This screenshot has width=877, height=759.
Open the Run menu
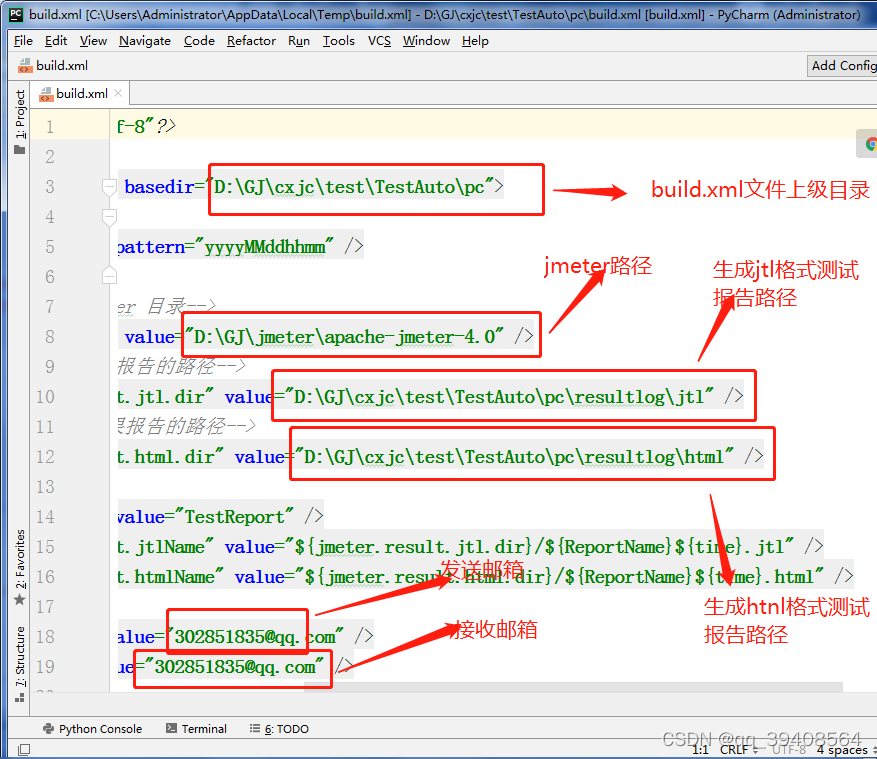pos(299,41)
